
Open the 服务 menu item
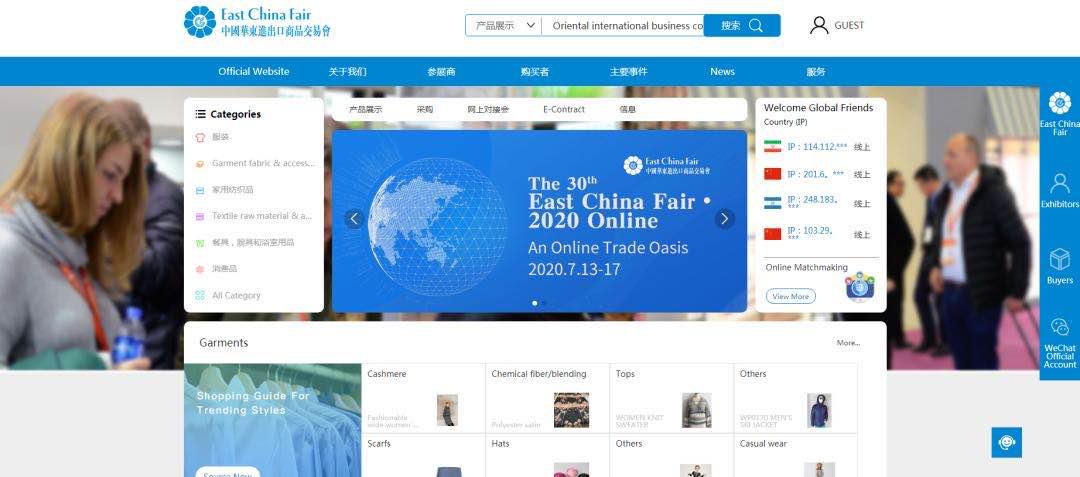[x=816, y=72]
